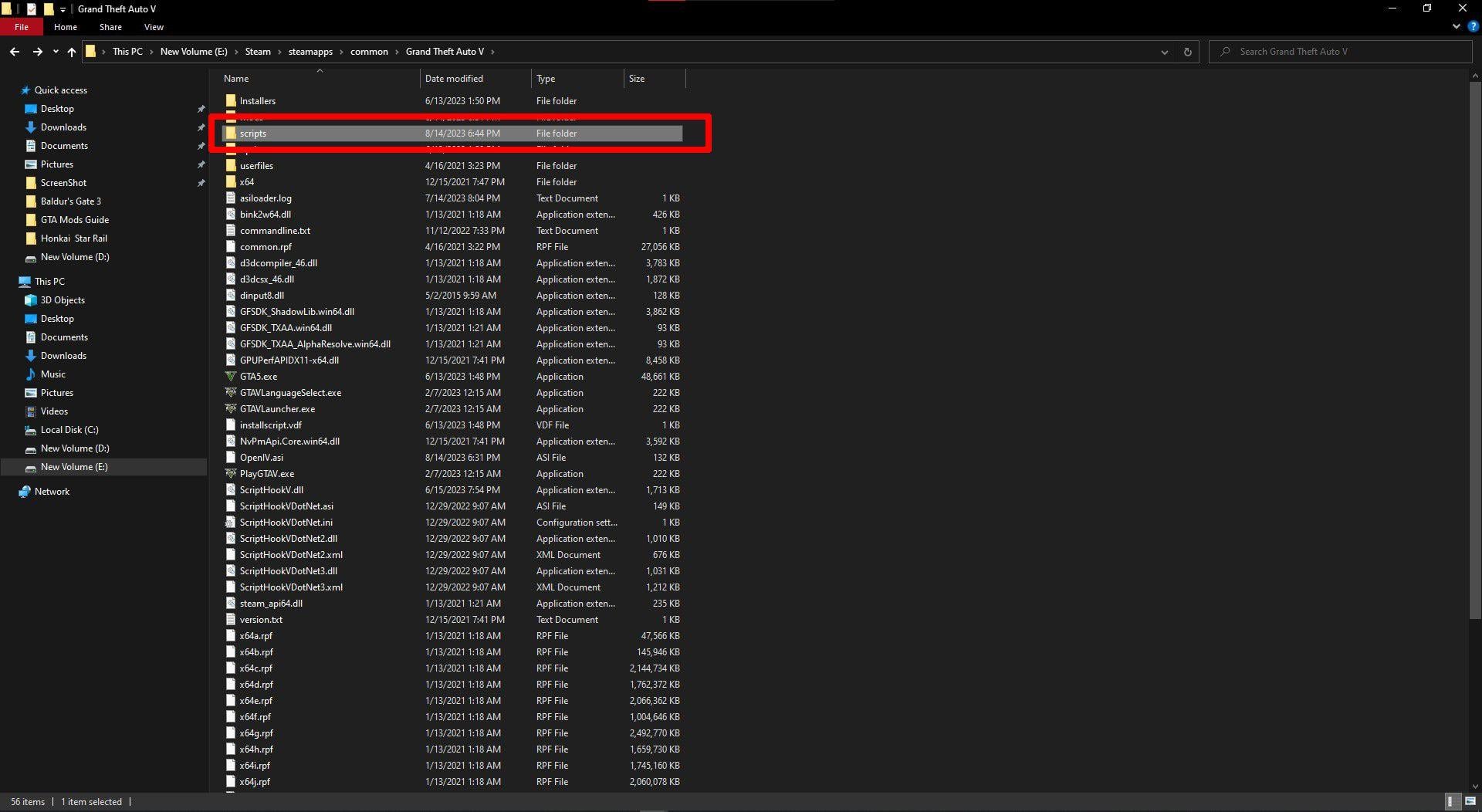The width and height of the screenshot is (1482, 812).
Task: Select the PlayGTAV.exe file
Action: pos(266,474)
